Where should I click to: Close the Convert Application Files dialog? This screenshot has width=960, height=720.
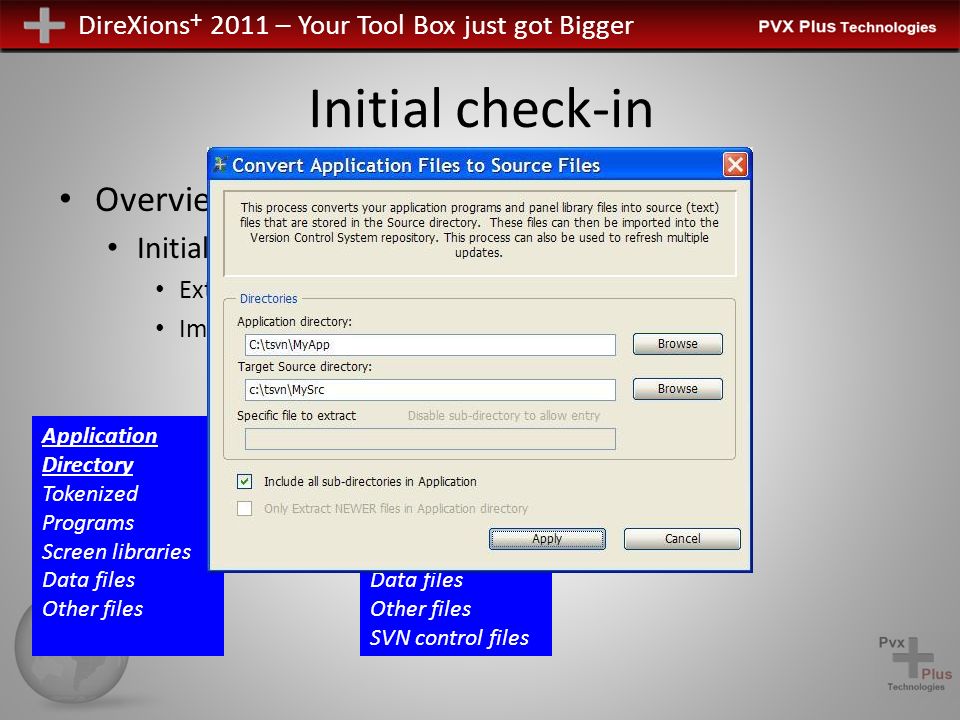[x=735, y=165]
